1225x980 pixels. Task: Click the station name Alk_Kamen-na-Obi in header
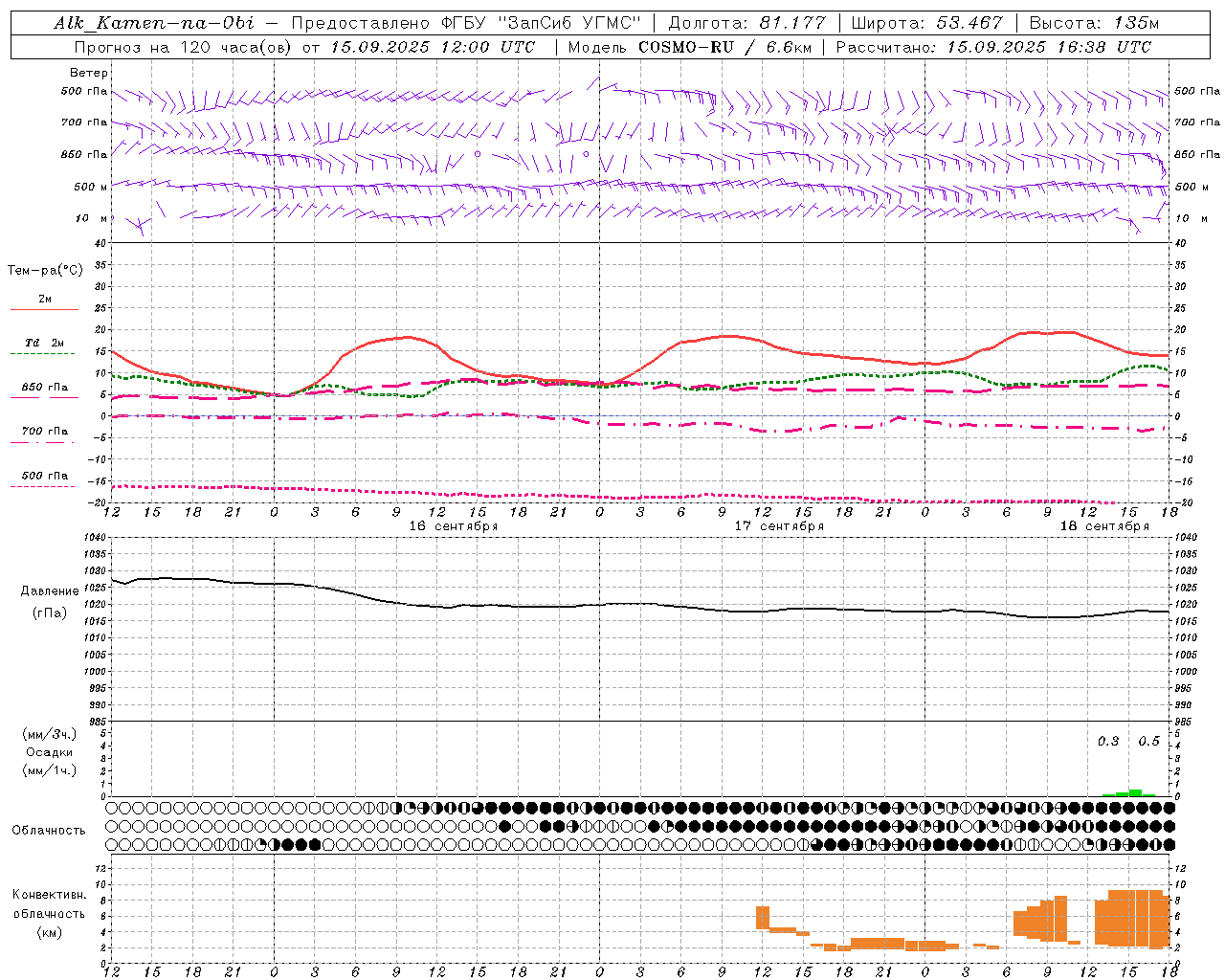155,23
